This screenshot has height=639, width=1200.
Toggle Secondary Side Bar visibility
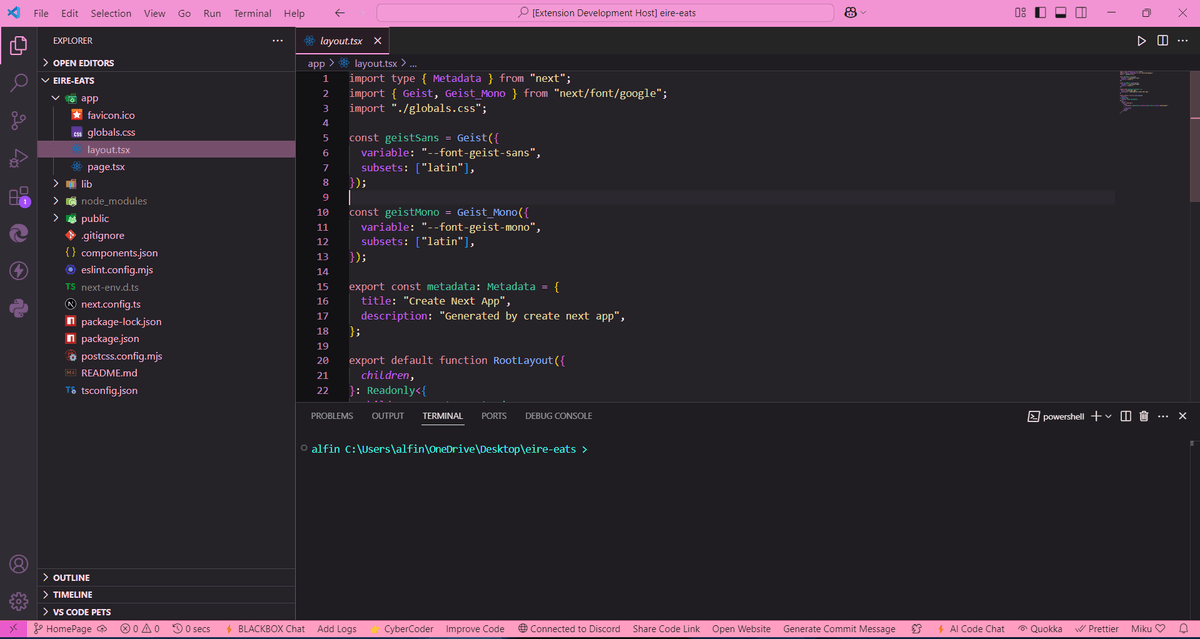(x=1081, y=13)
